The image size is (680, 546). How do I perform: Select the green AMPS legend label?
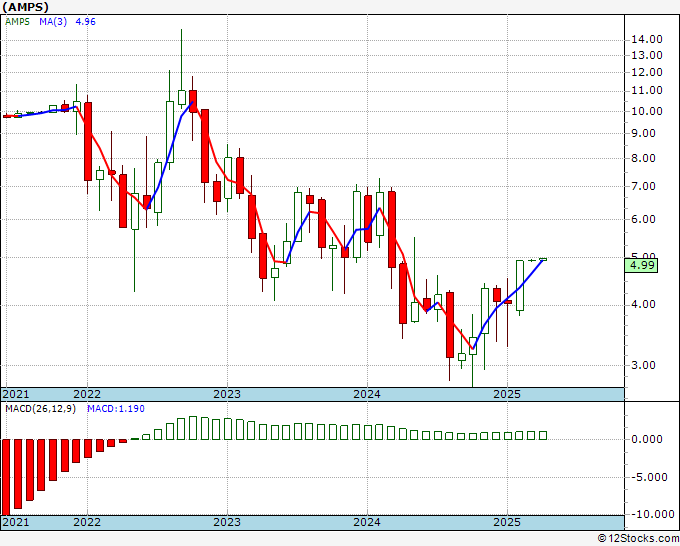tap(17, 22)
